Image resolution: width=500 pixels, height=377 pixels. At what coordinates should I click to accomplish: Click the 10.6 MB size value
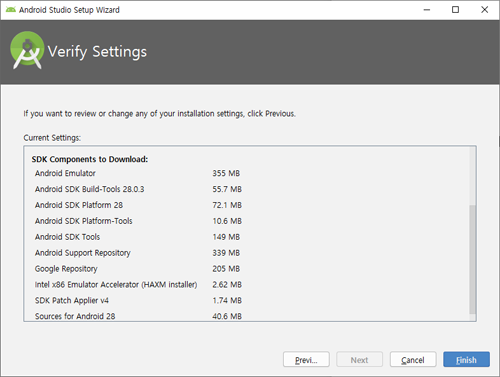tap(227, 221)
